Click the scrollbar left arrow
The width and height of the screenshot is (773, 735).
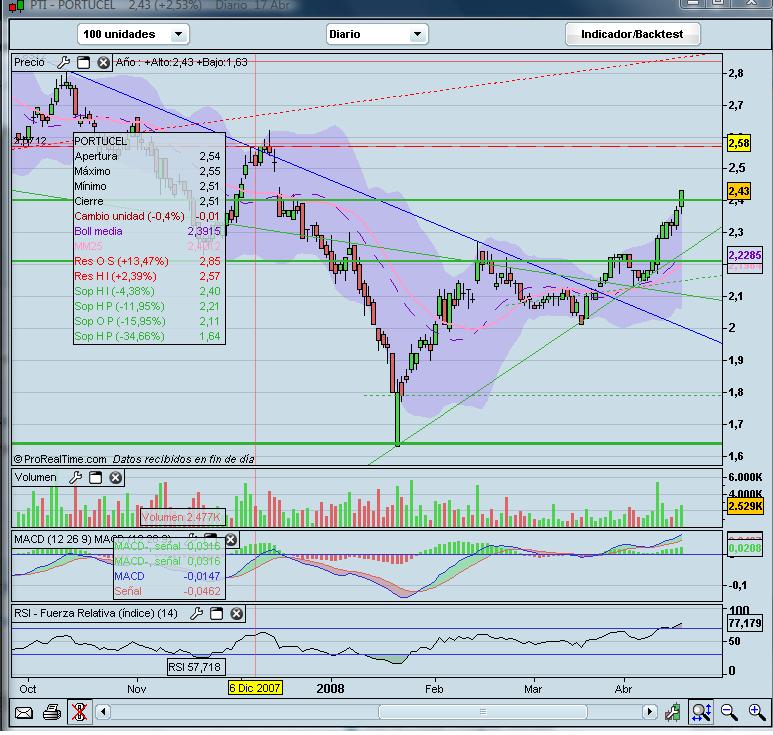pyautogui.click(x=103, y=712)
